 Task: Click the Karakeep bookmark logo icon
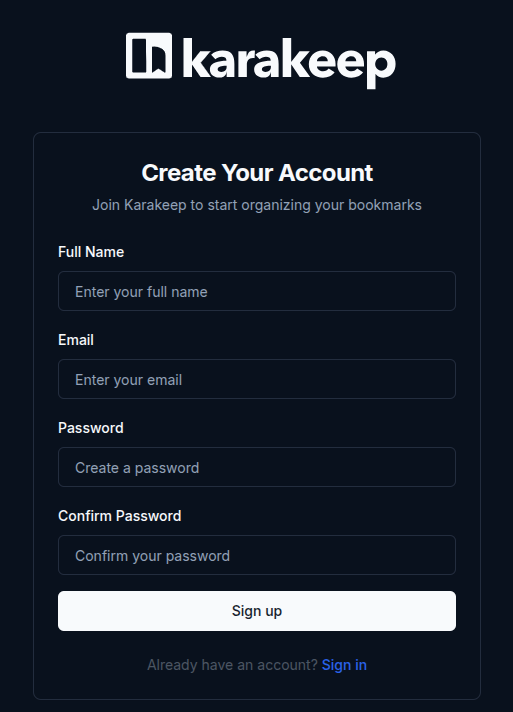[x=149, y=55]
